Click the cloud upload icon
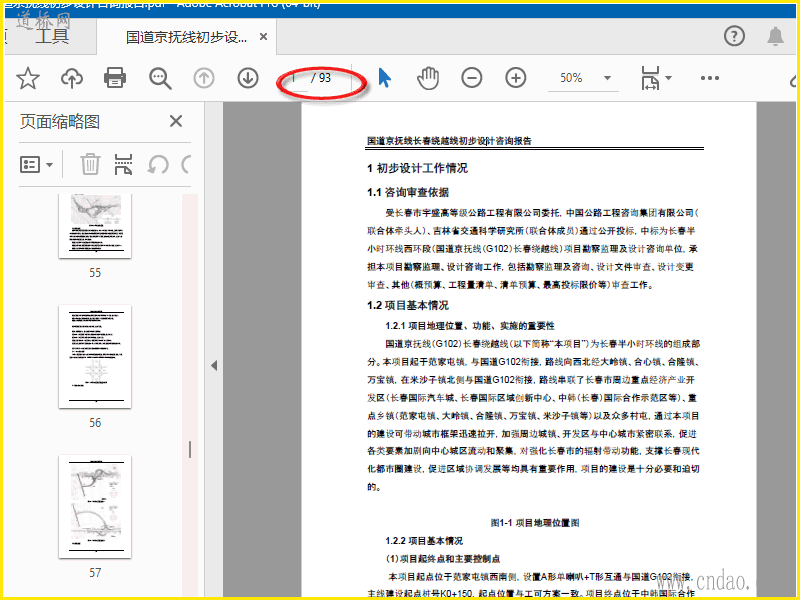The width and height of the screenshot is (800, 600). click(72, 78)
